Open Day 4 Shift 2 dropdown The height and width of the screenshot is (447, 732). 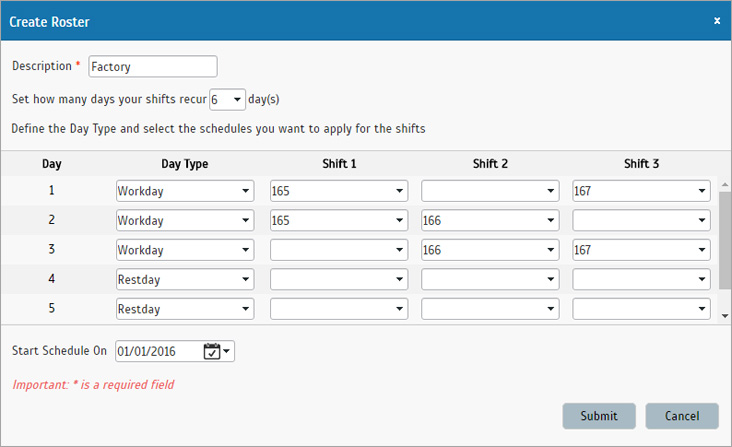pyautogui.click(x=489, y=280)
